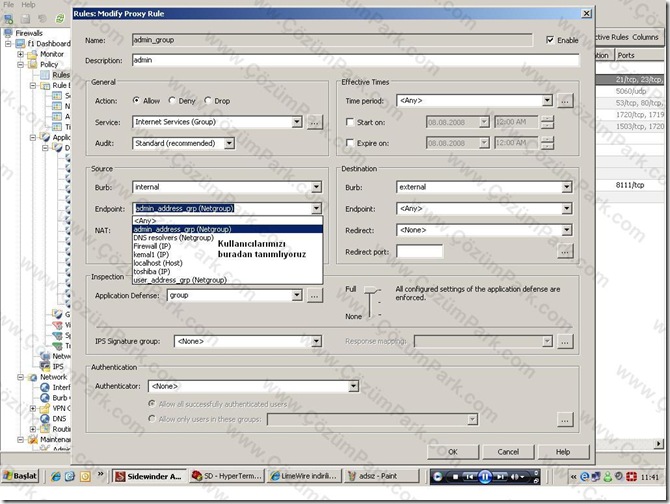Check the Expire on checkbox

click(x=350, y=143)
